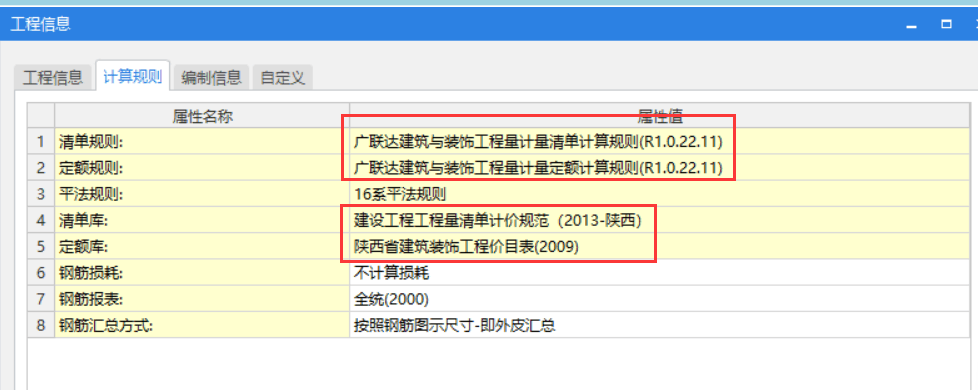Select the 计算规则 tab
Screen dimensions: 978x390
132,77
